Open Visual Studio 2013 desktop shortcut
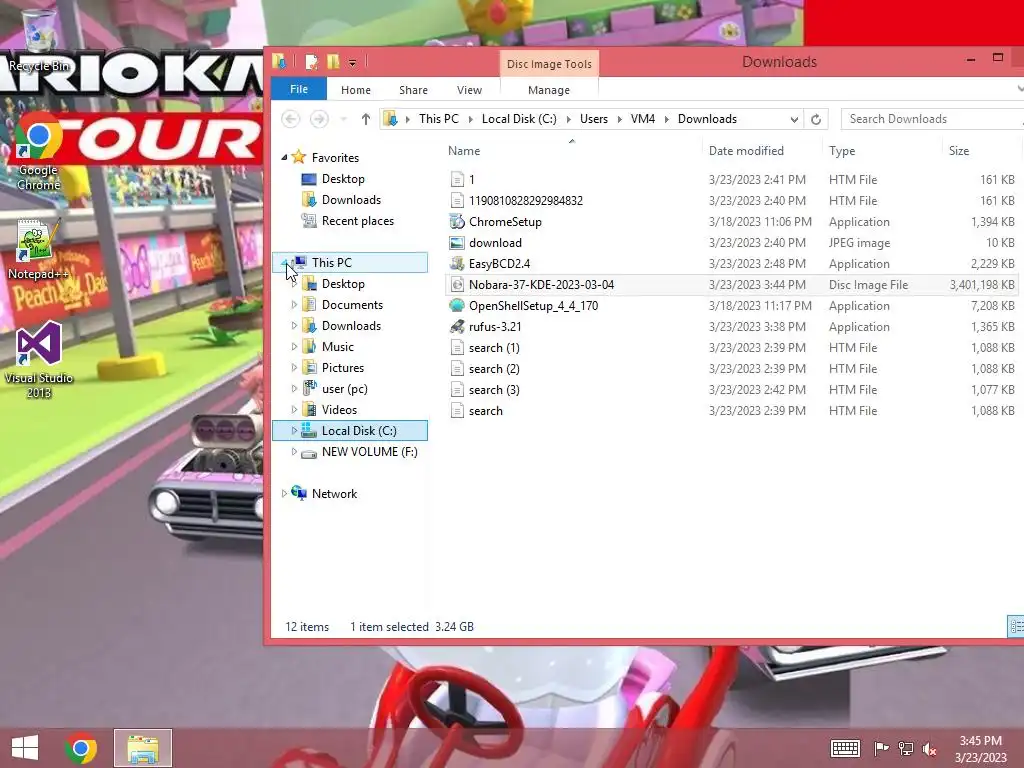This screenshot has width=1024, height=768. pyautogui.click(x=39, y=360)
